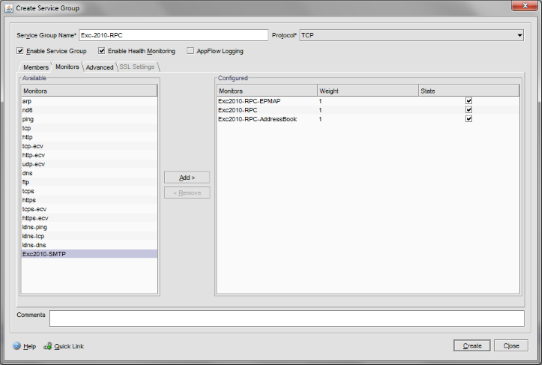Select the ftp monitor
This screenshot has width=542, height=365.
click(89, 182)
